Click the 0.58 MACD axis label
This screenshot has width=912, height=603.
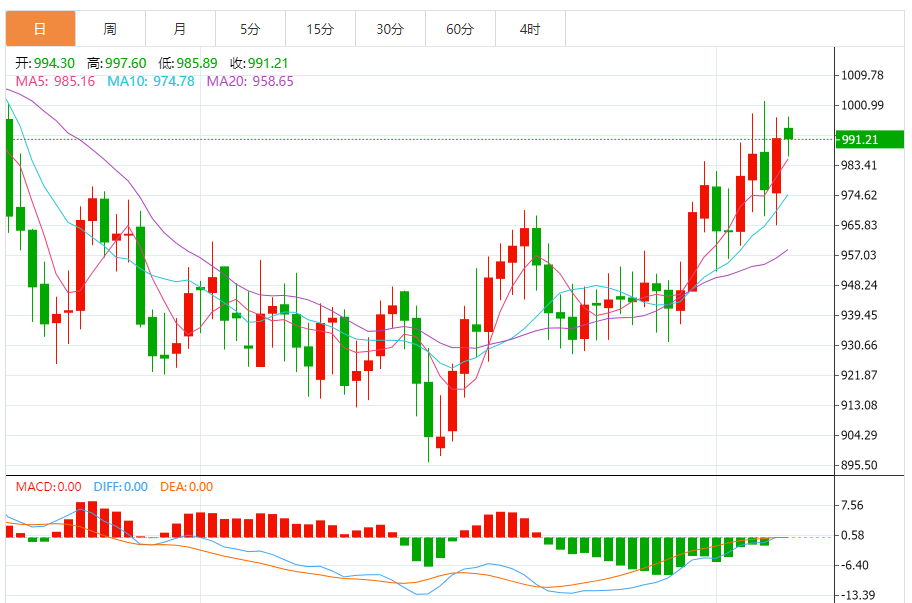pos(853,535)
